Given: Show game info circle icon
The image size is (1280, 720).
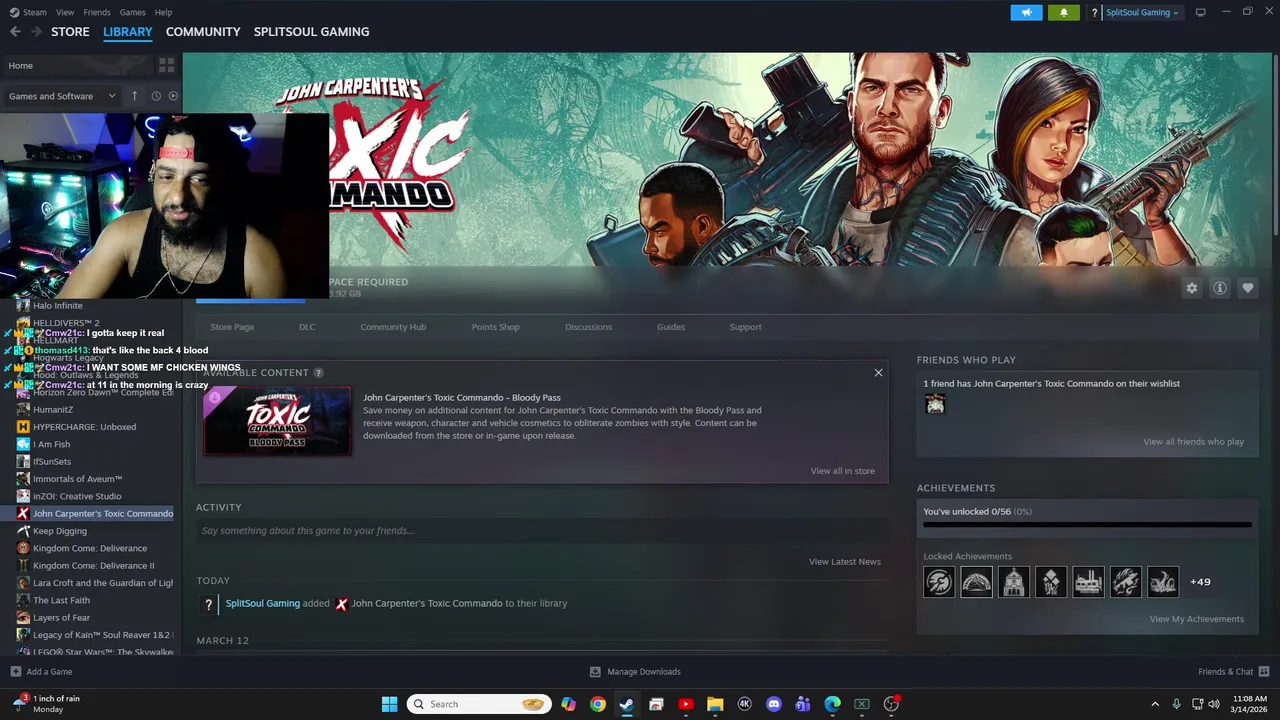Looking at the screenshot, I should click(1220, 288).
